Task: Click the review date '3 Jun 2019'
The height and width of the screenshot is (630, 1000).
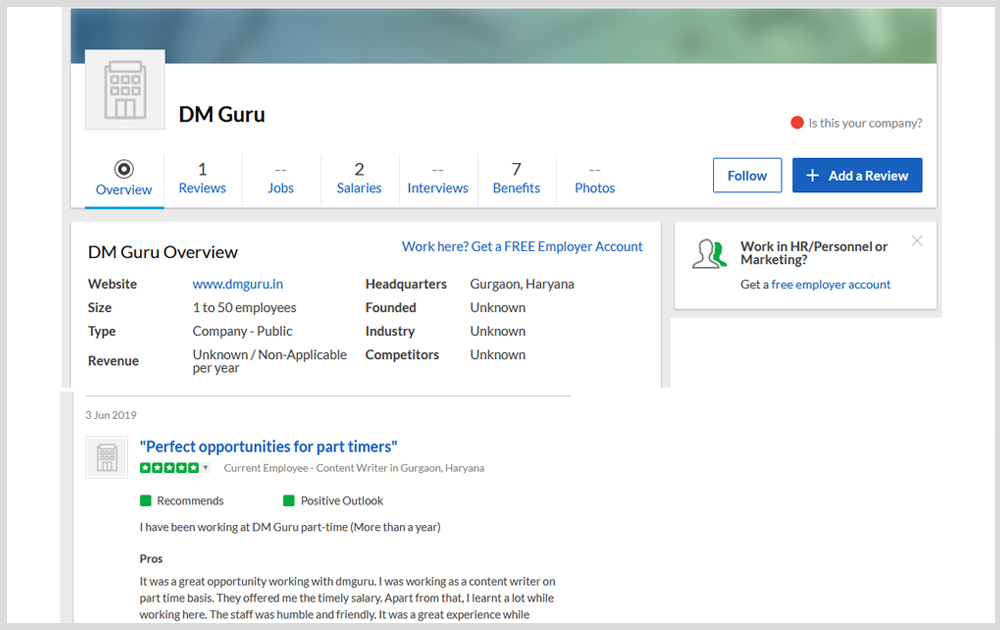Action: coord(111,415)
